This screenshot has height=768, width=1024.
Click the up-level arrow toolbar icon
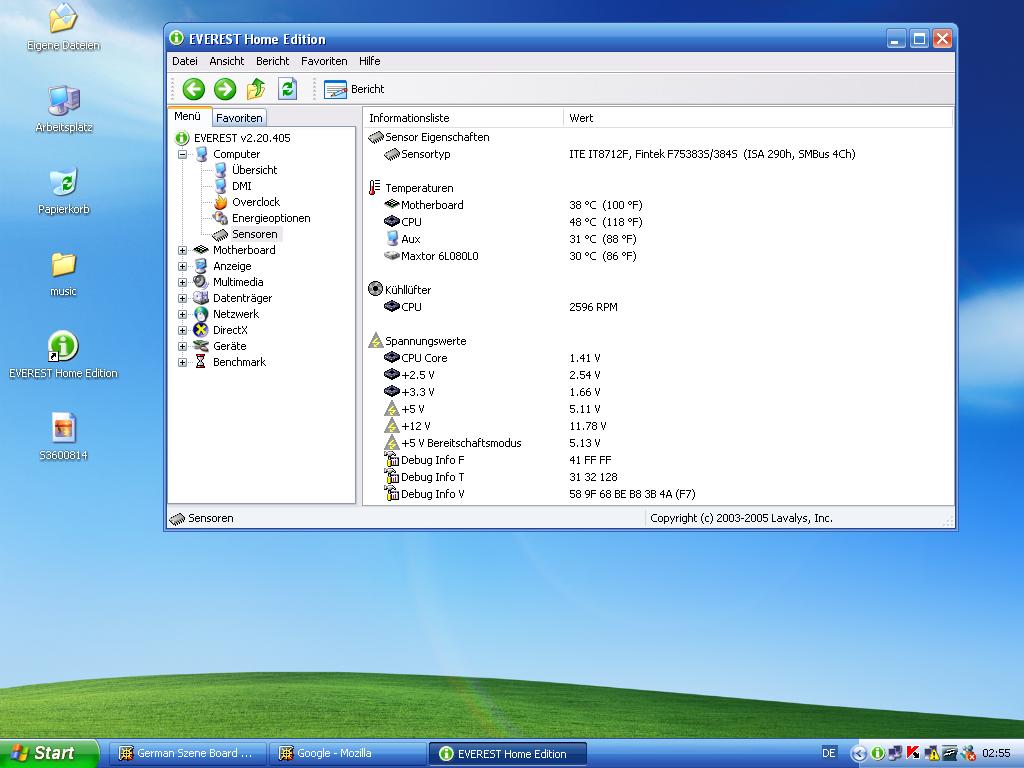click(x=256, y=89)
